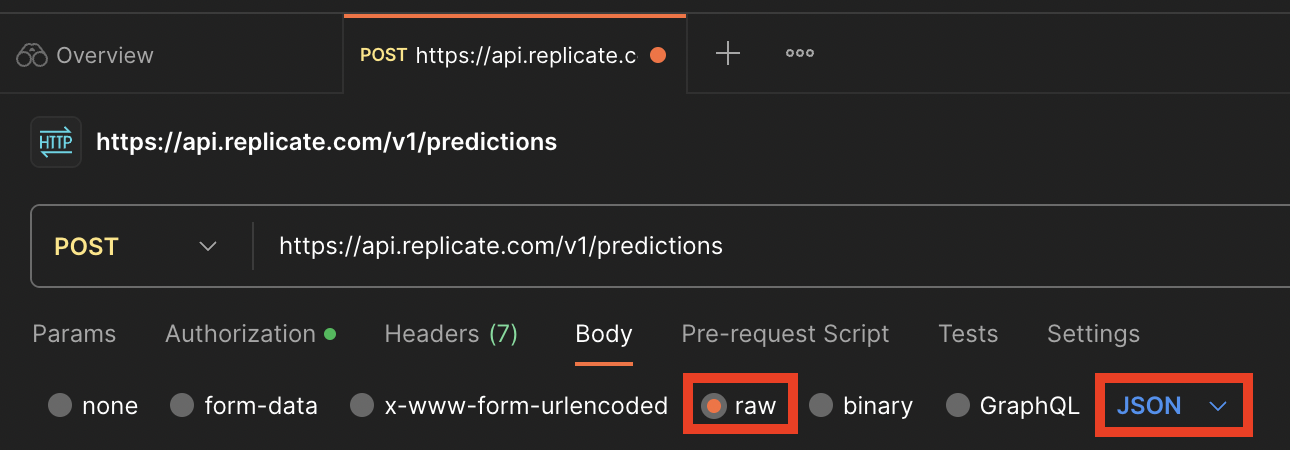Open the three-dot tab options menu

click(800, 54)
